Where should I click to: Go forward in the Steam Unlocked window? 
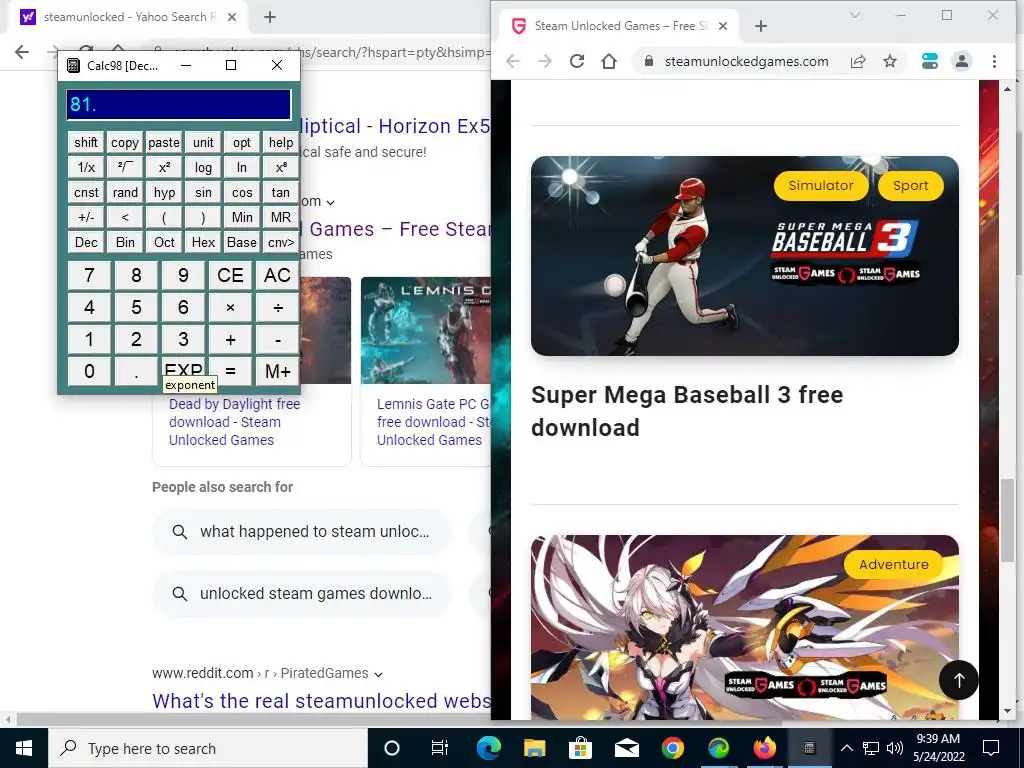[545, 61]
